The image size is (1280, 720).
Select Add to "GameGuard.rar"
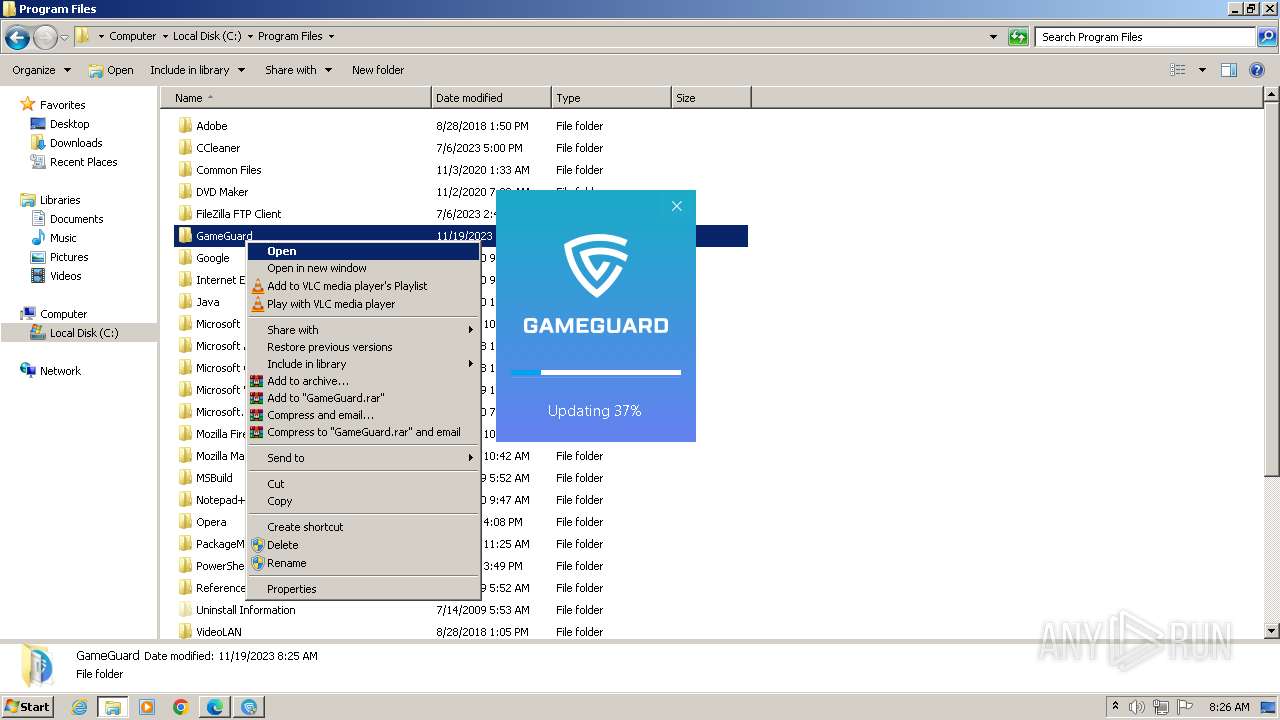tap(364, 398)
